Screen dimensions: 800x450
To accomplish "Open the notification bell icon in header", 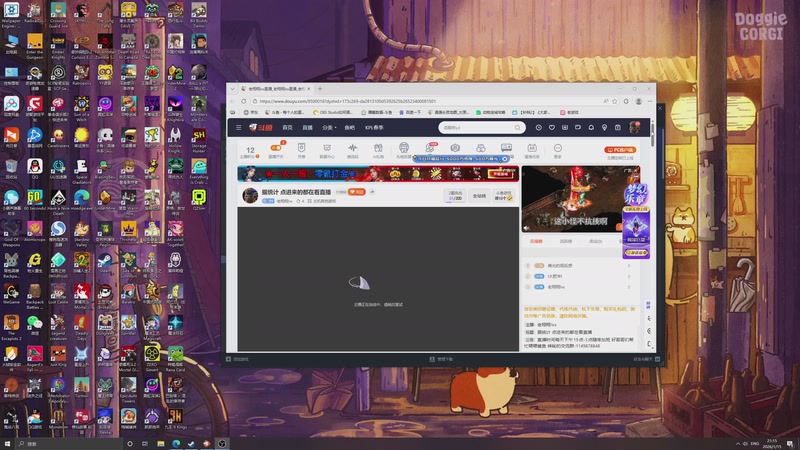I will (591, 128).
